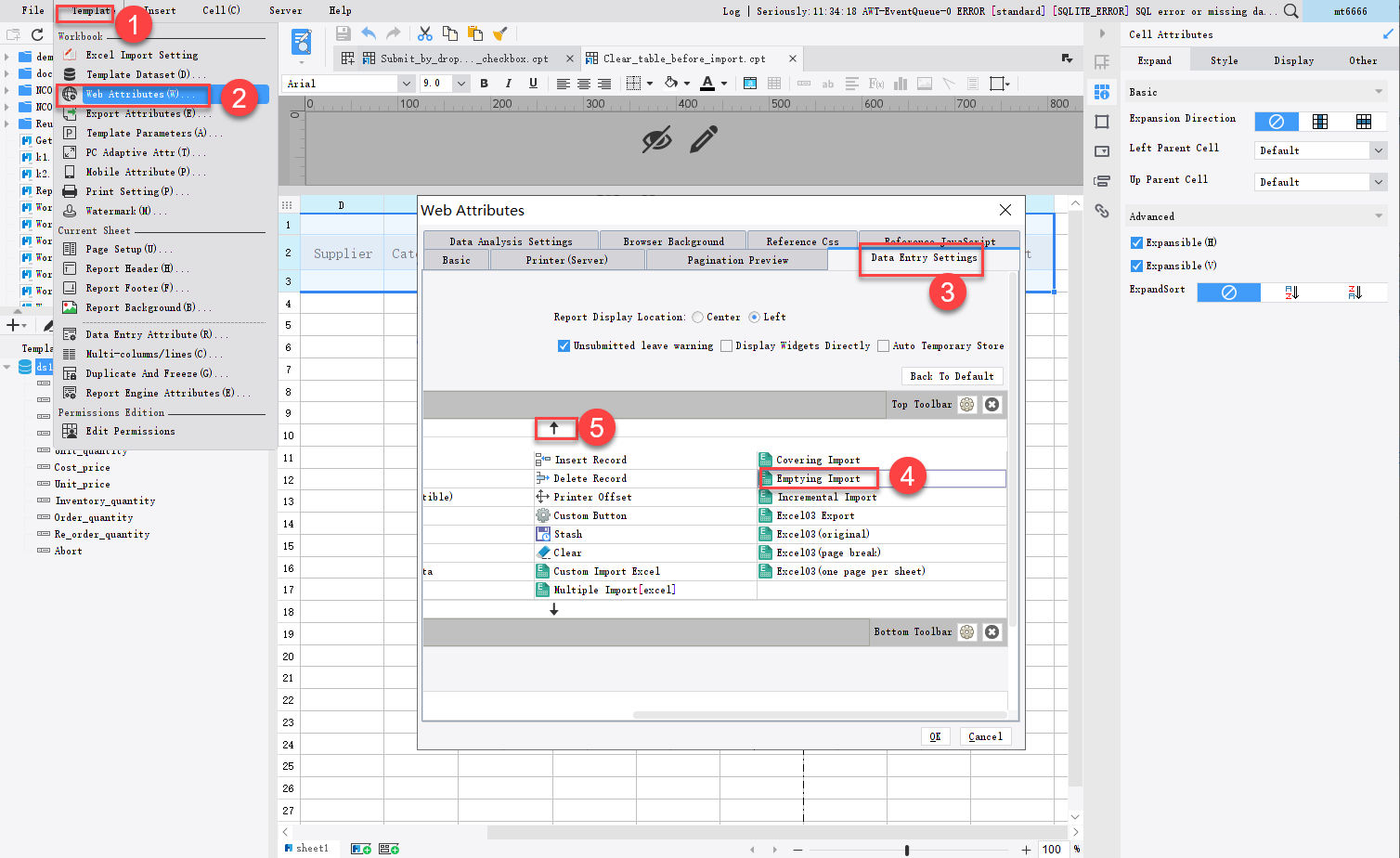The height and width of the screenshot is (858, 1400).
Task: Click the pencil edit icon above the sheet
Action: [704, 139]
